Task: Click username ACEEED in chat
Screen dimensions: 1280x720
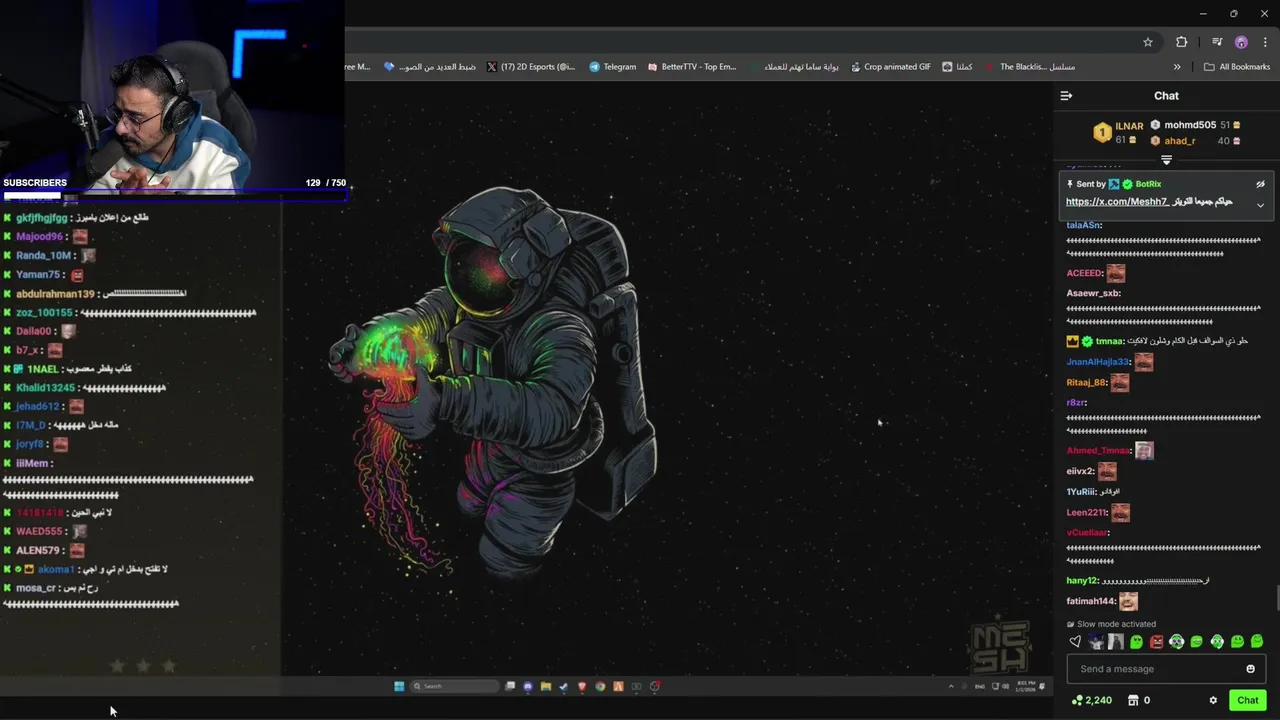Action: (x=1085, y=273)
